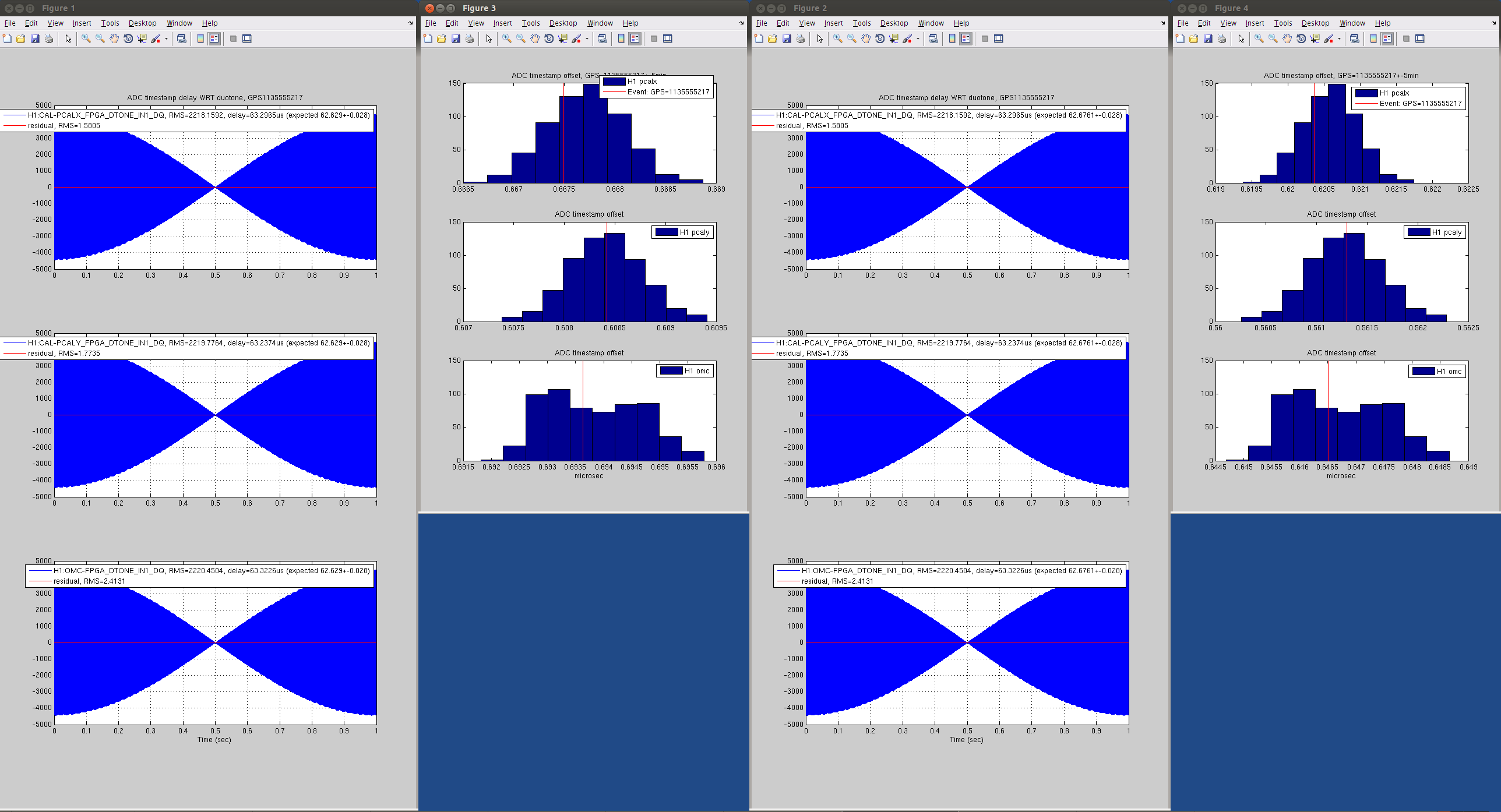Open Brush color dropdown arrow in Figure 2
This screenshot has width=1501, height=812.
click(x=918, y=39)
